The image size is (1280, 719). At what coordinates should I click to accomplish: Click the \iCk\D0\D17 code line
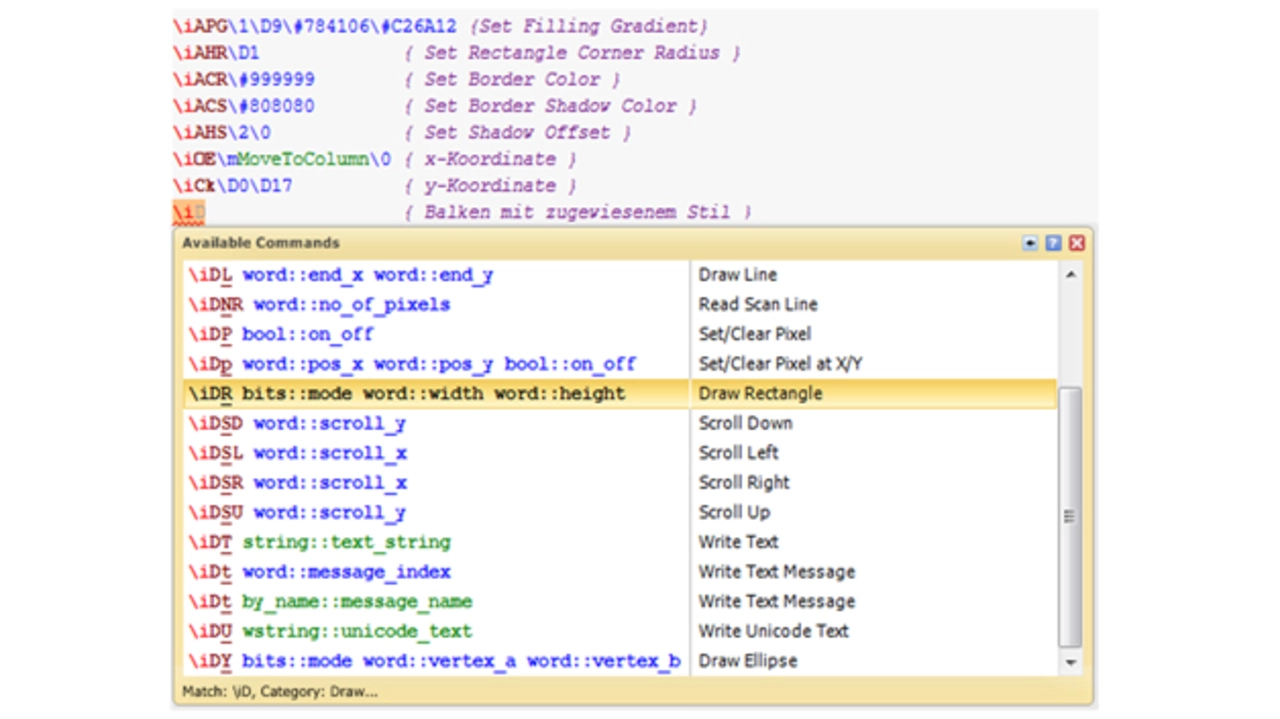[232, 185]
